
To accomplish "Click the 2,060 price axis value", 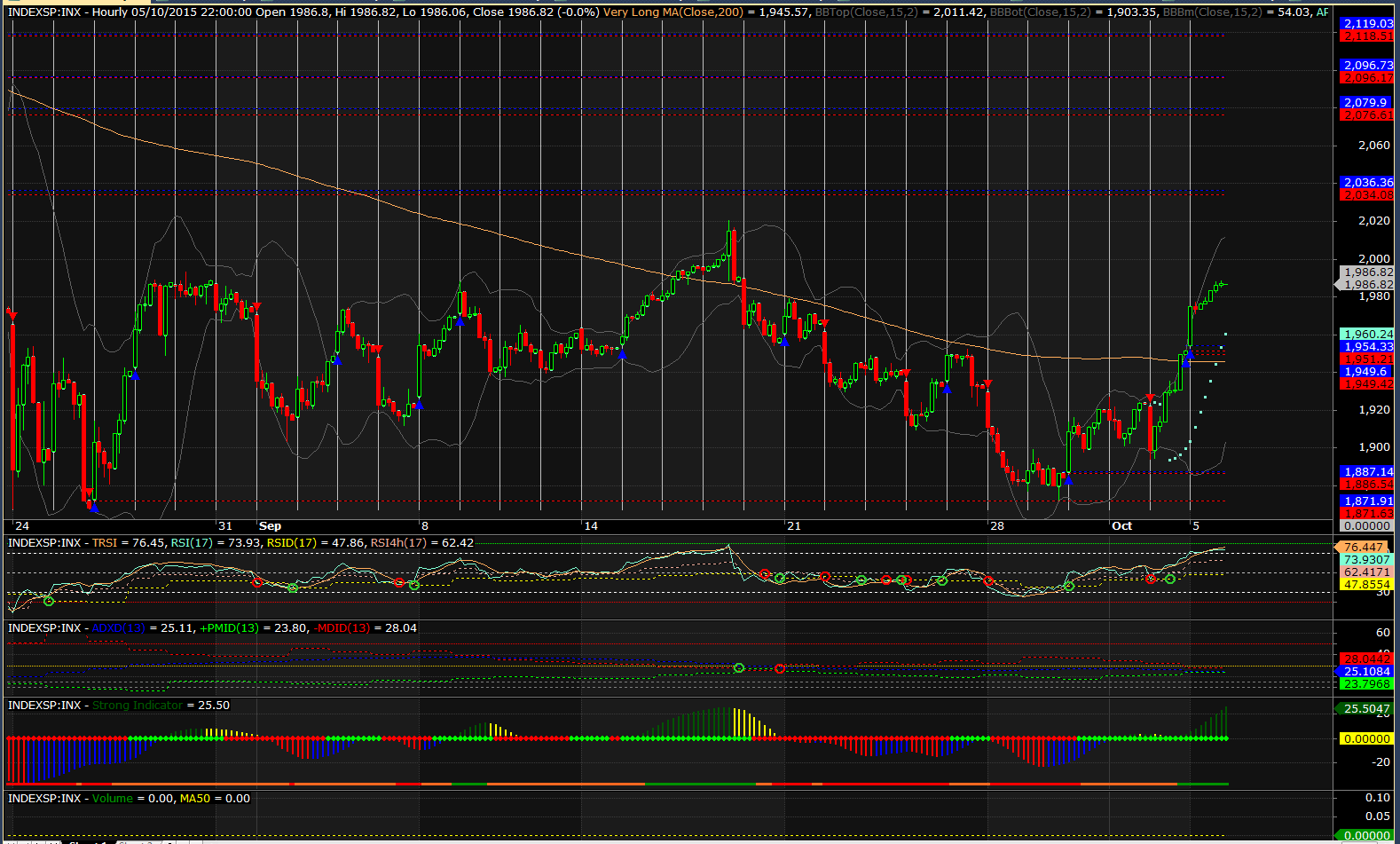I will point(1374,146).
